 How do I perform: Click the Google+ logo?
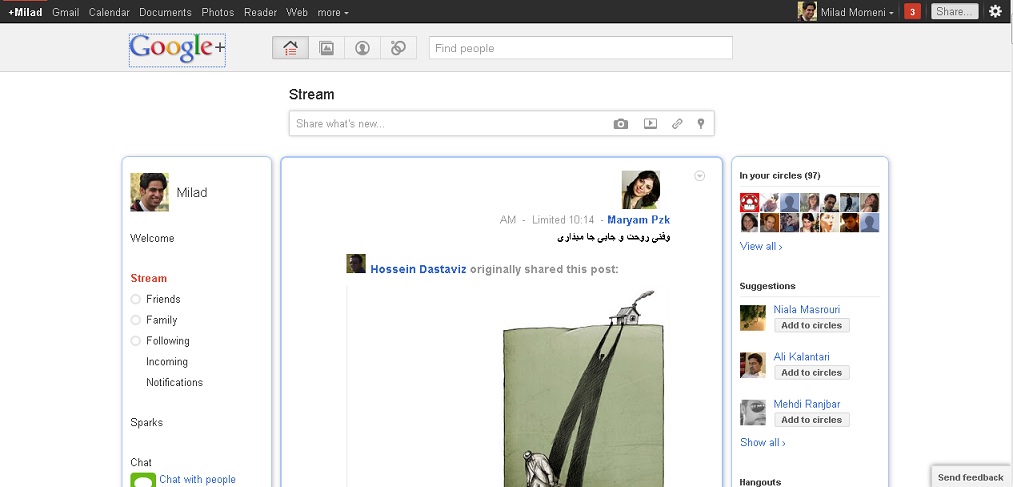coord(177,50)
